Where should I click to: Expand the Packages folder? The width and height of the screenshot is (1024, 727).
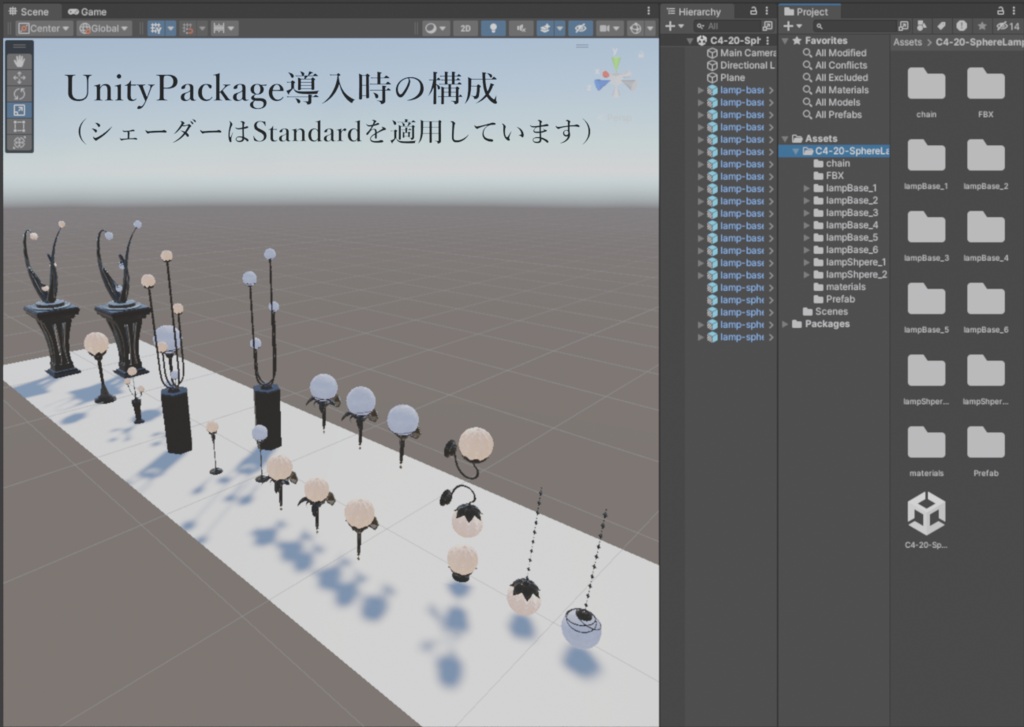785,324
